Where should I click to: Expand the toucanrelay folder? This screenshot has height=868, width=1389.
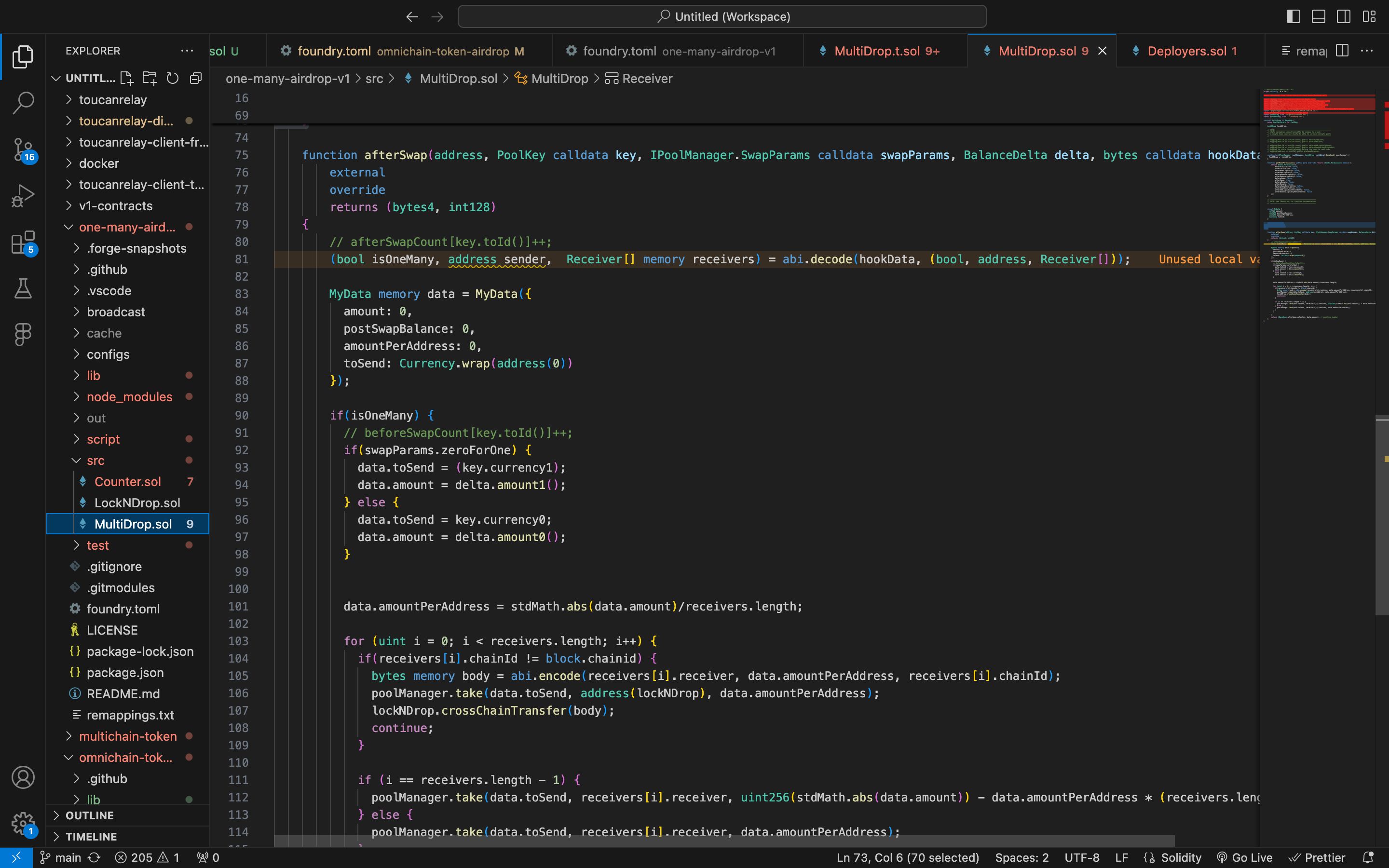click(x=127, y=100)
